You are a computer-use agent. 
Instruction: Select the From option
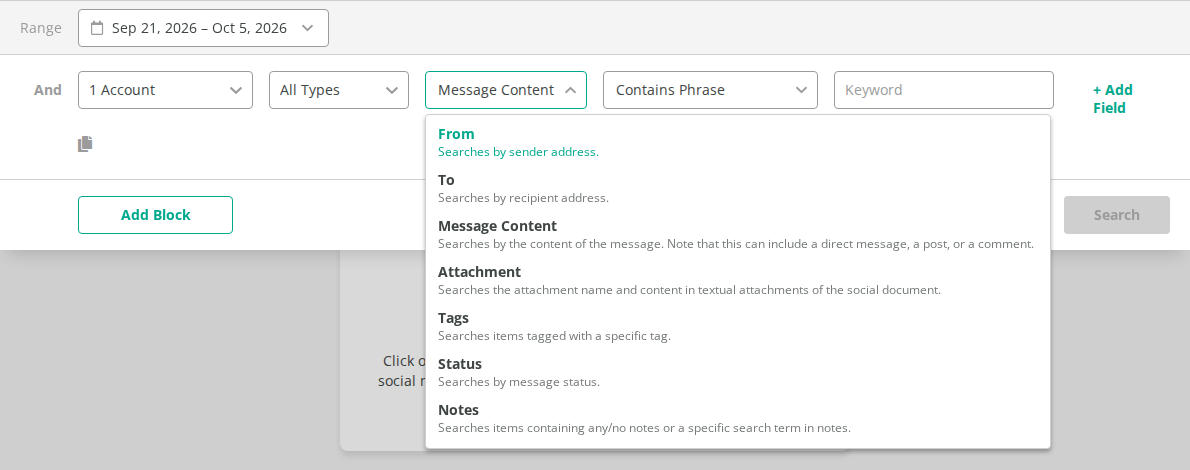[x=738, y=142]
